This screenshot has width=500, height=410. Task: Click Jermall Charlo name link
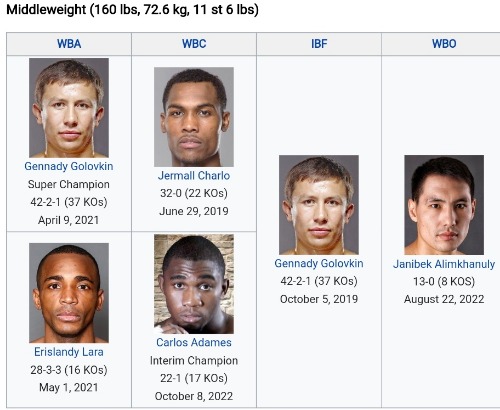click(194, 175)
